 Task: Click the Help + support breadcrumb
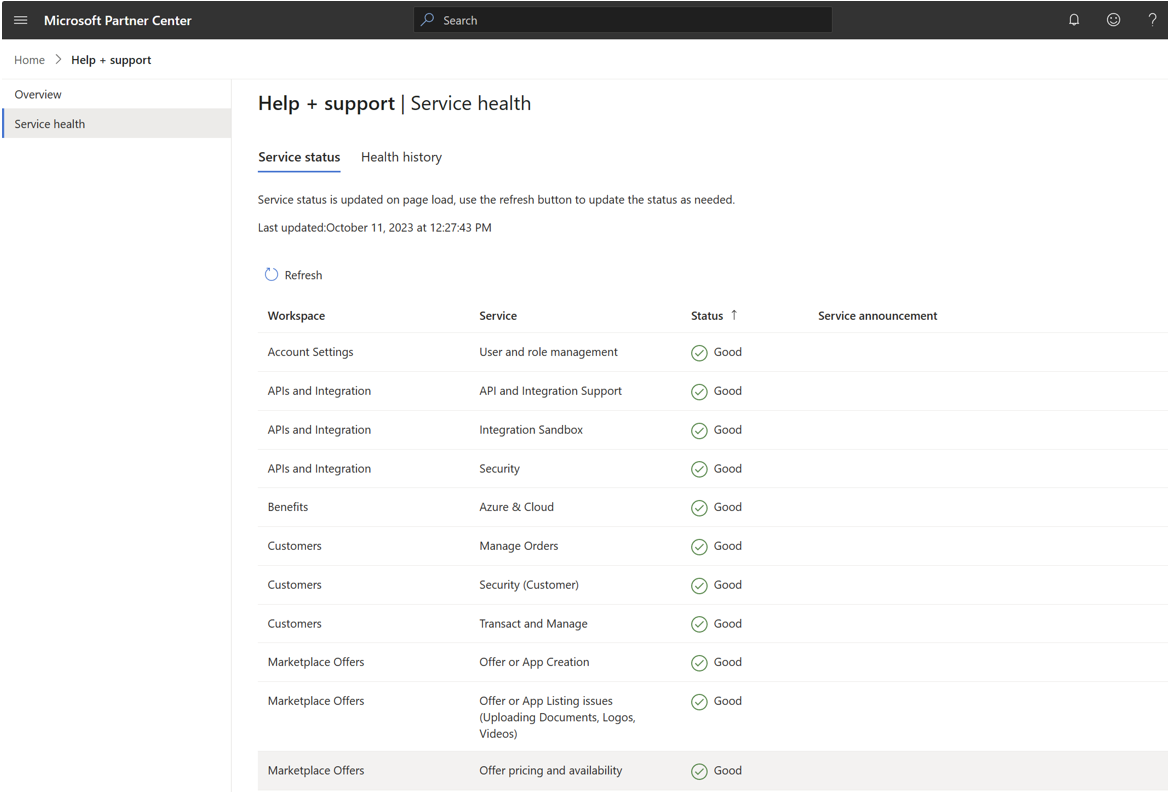(111, 60)
